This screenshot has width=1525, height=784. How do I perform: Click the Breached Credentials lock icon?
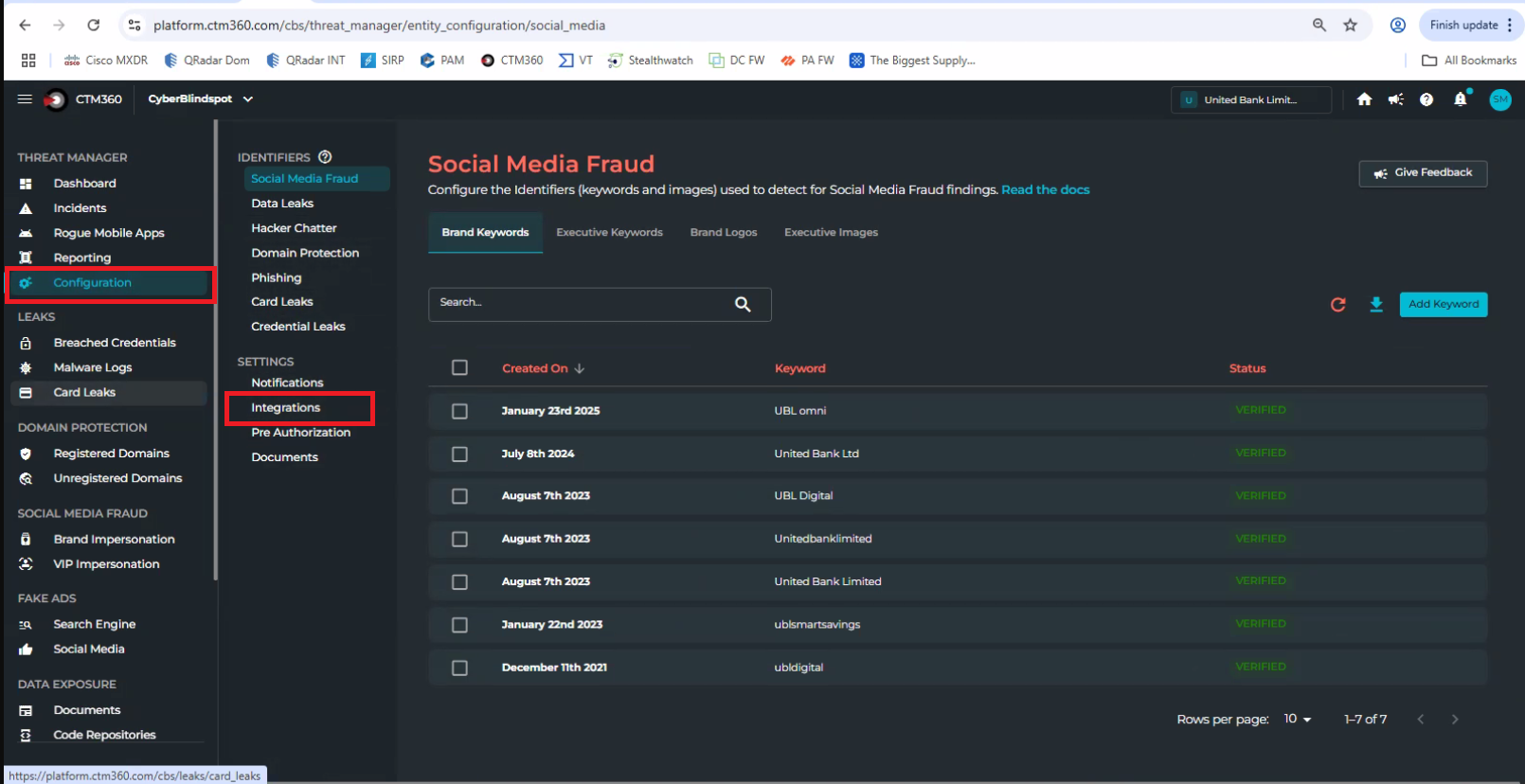pyautogui.click(x=26, y=343)
